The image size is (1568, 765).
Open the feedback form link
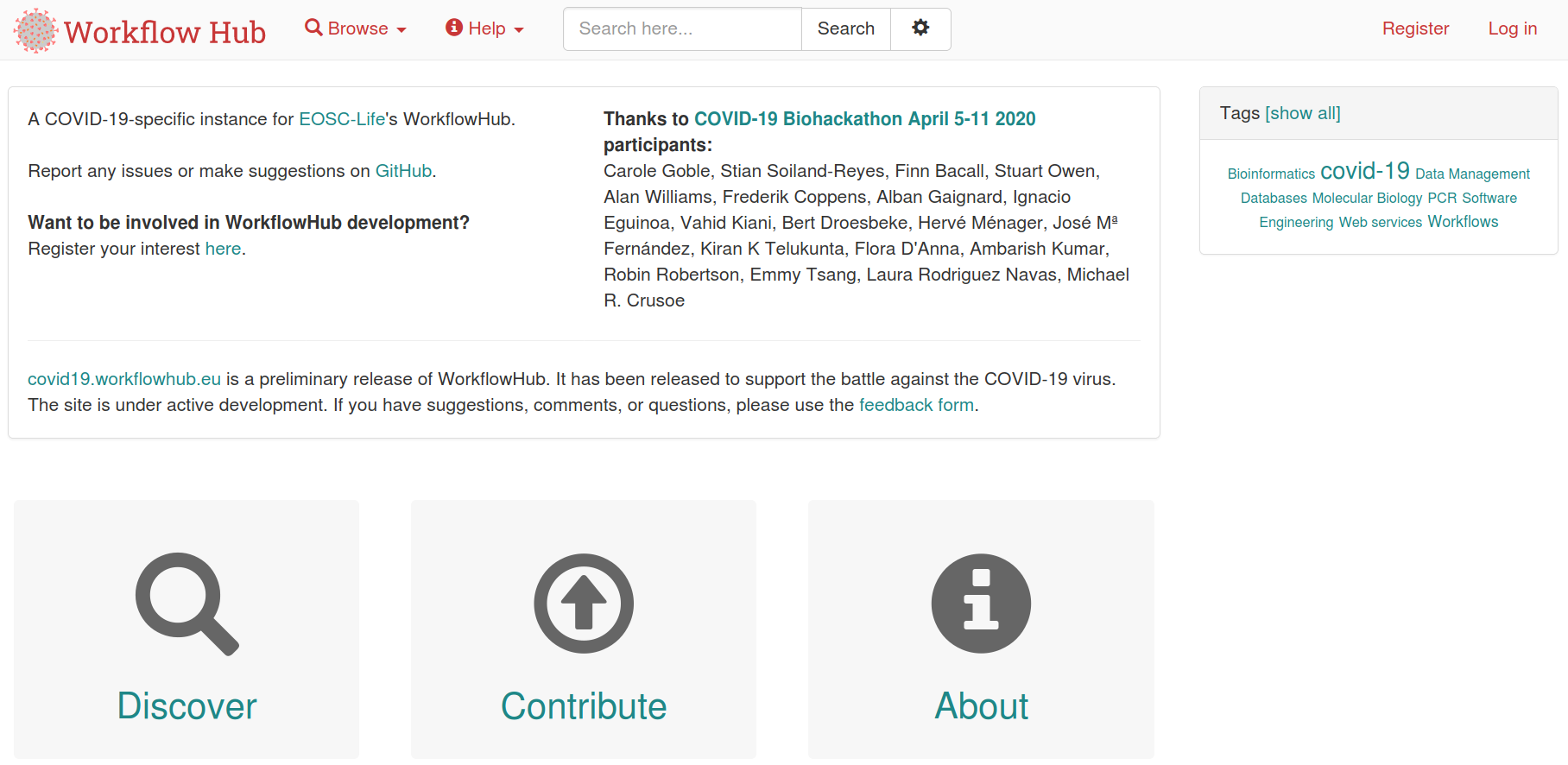point(916,405)
